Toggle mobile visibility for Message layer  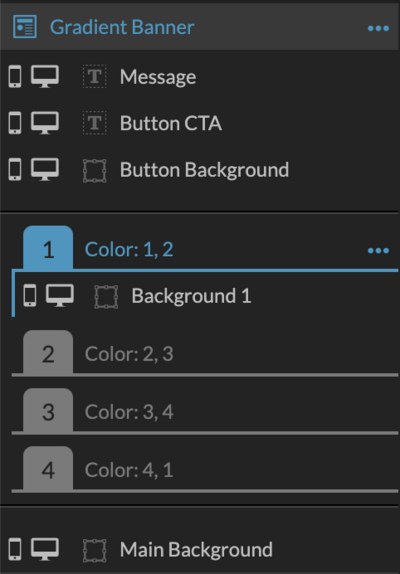pyautogui.click(x=15, y=76)
